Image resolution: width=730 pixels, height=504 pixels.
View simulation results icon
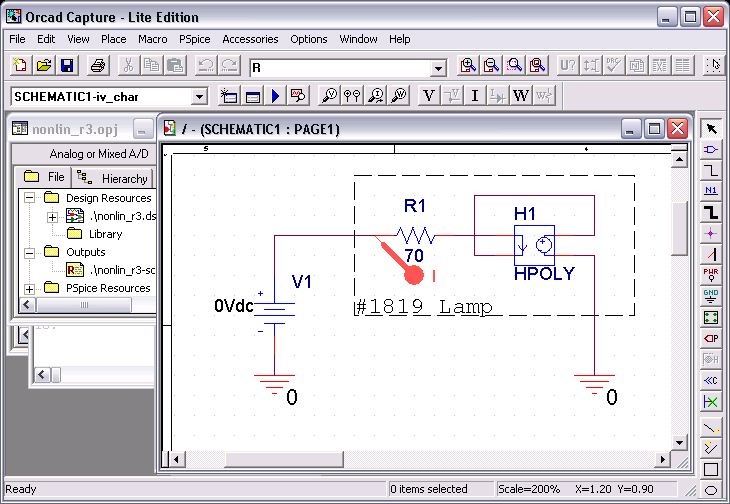pos(298,96)
